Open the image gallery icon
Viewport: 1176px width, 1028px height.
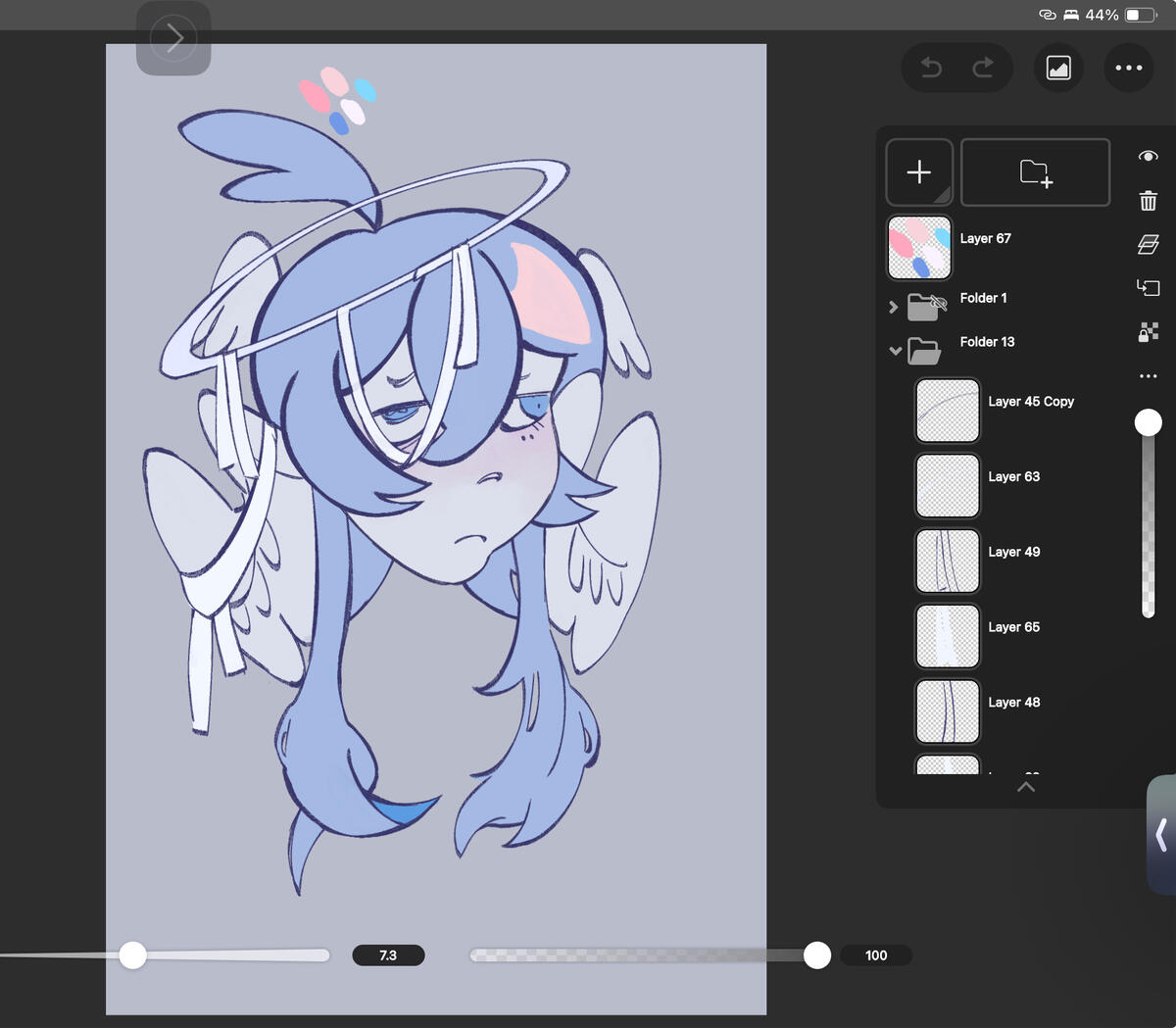pos(1058,68)
